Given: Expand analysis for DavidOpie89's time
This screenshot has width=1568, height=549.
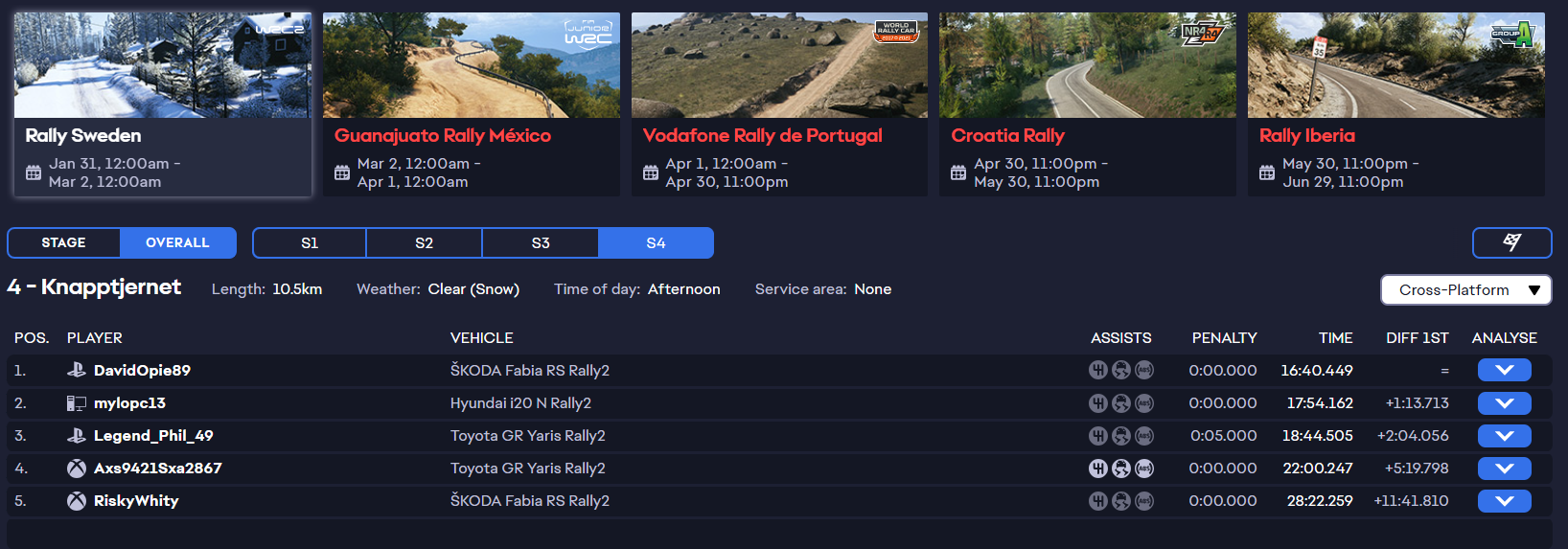Looking at the screenshot, I should pos(1504,370).
